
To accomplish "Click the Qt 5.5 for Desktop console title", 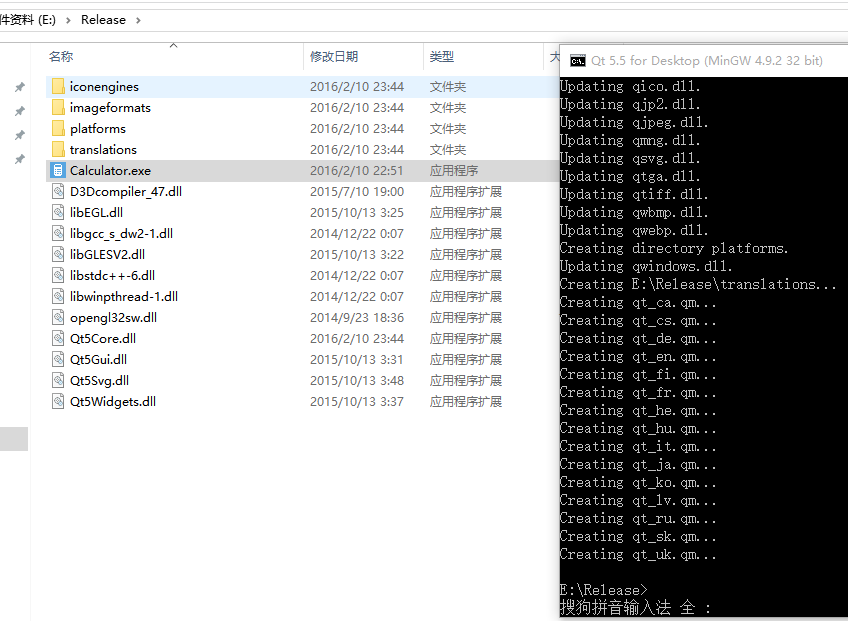I will point(707,61).
